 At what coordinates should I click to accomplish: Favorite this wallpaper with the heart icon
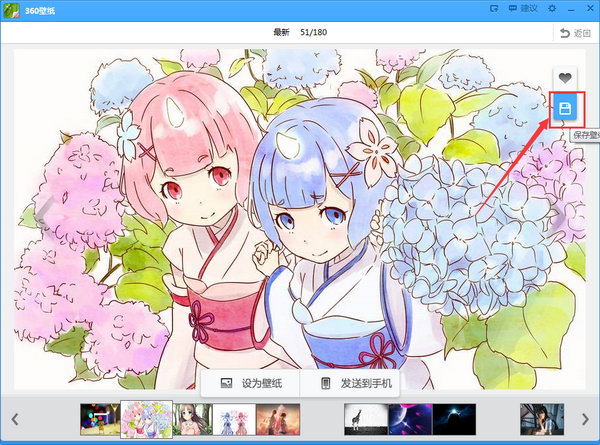coord(565,78)
